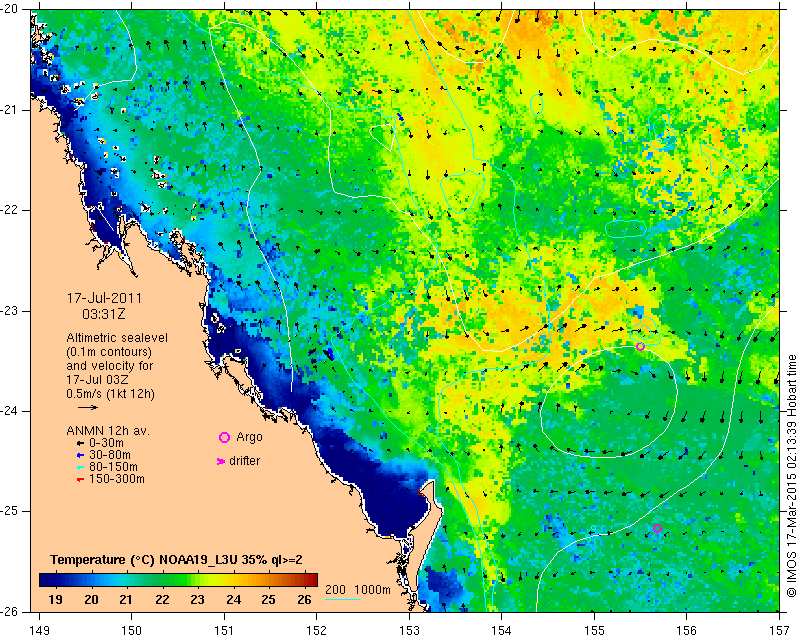The height and width of the screenshot is (640, 800).
Task: Click the '80-150m' depth label
Action: click(x=113, y=467)
